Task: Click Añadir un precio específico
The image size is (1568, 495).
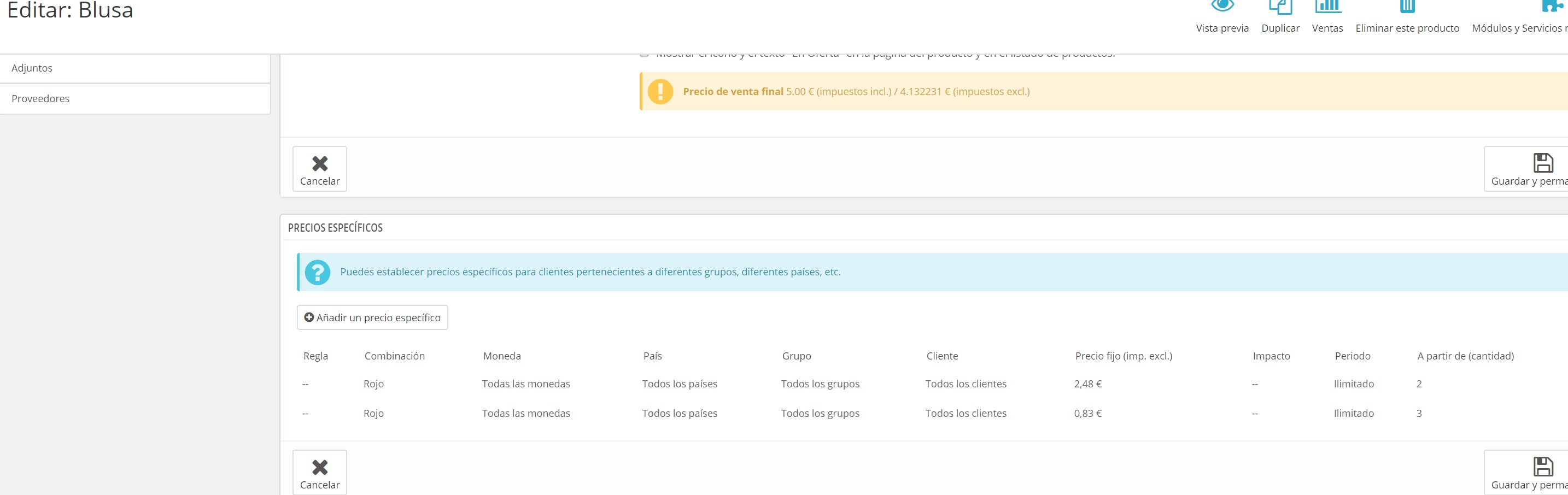Action: [x=372, y=317]
